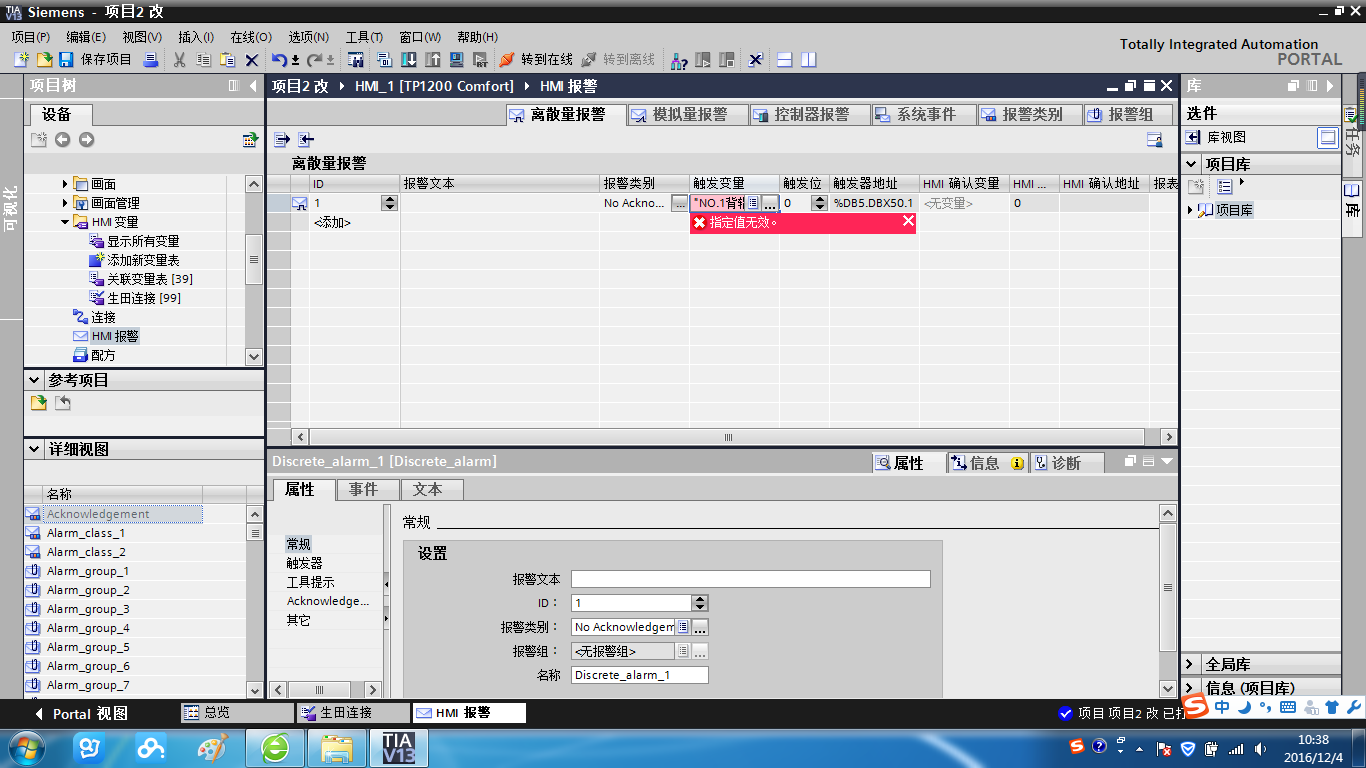Open the 项目(P) menu

[31, 37]
